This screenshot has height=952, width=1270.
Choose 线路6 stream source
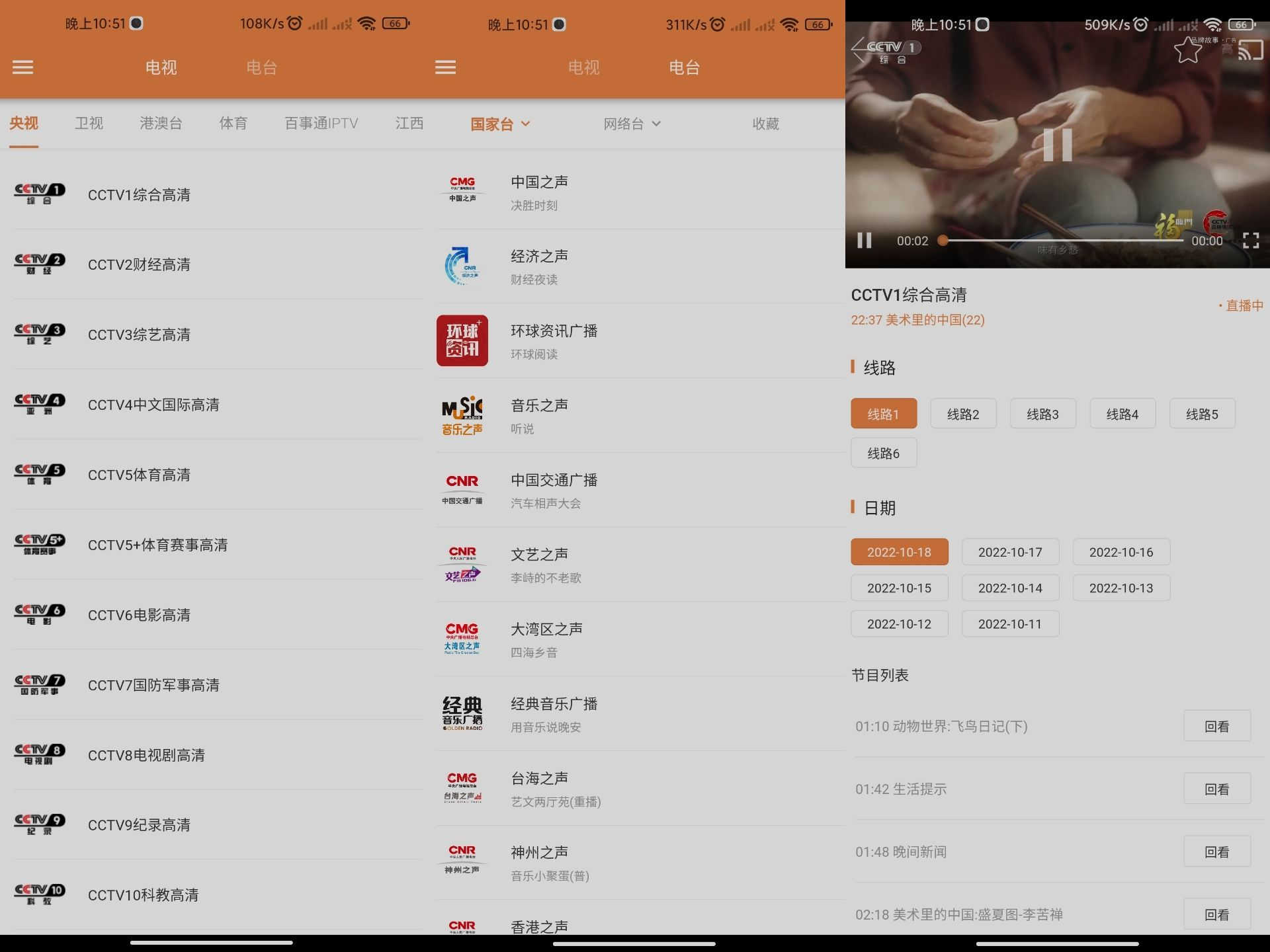[883, 453]
